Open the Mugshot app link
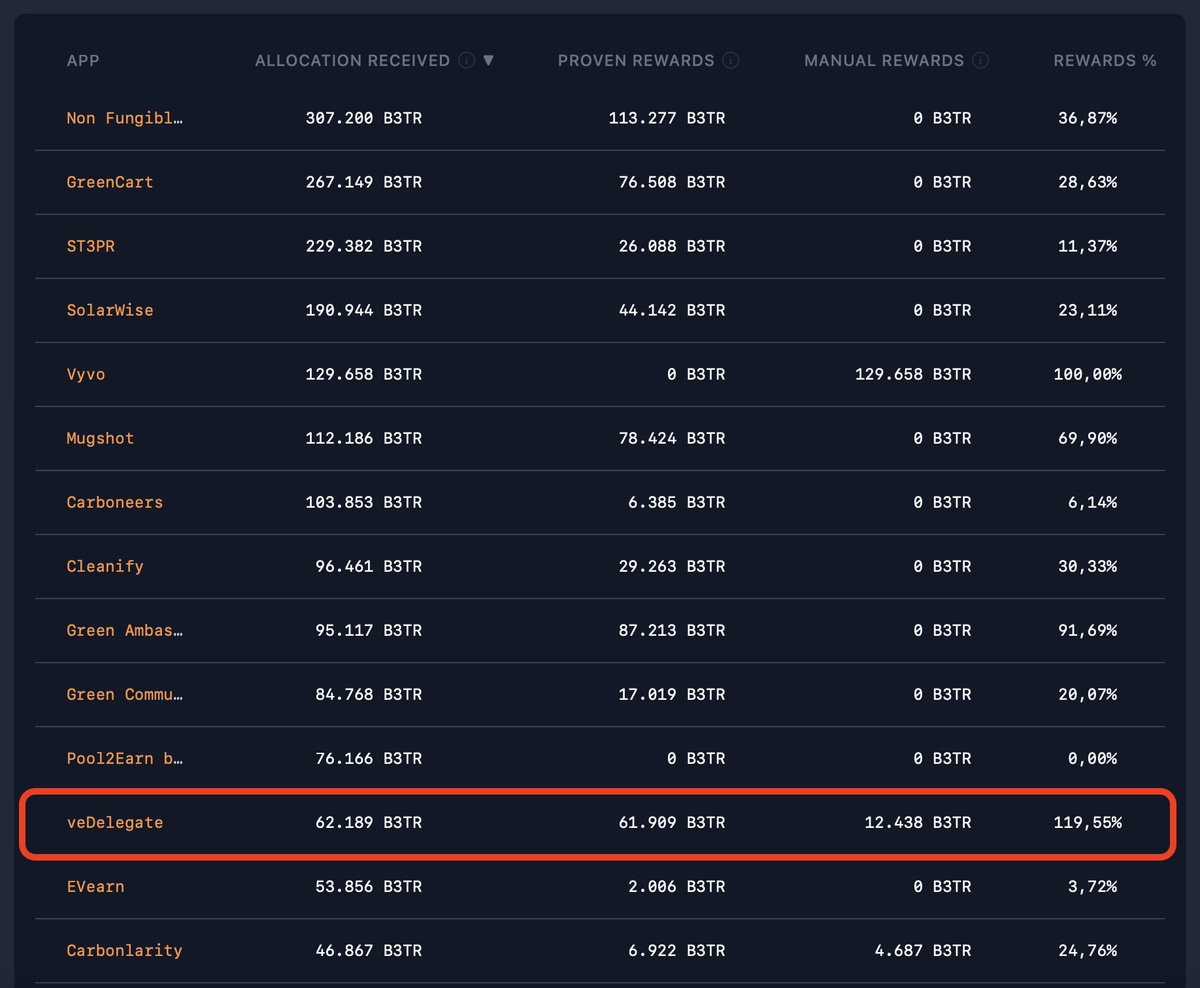 pos(100,438)
